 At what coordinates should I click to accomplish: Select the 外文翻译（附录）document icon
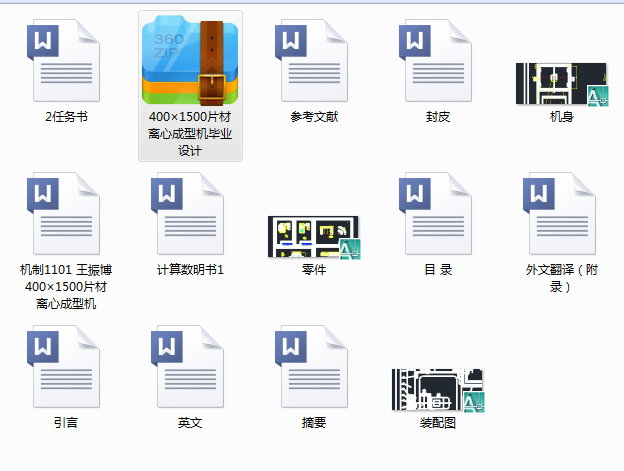562,214
